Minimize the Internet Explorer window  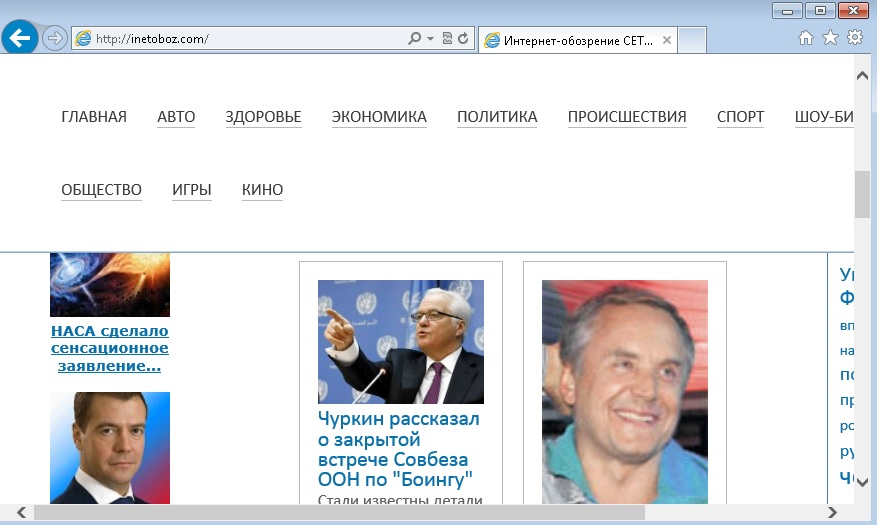coord(788,11)
